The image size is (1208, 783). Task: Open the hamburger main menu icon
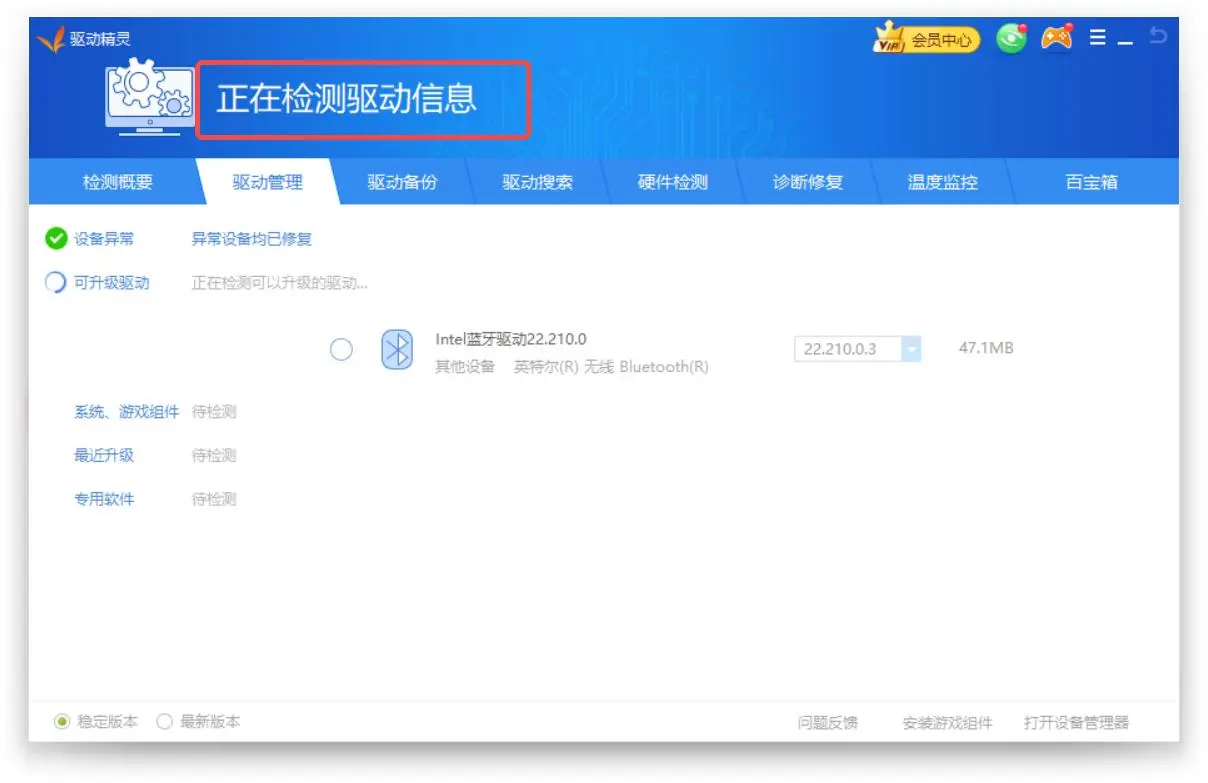1097,38
